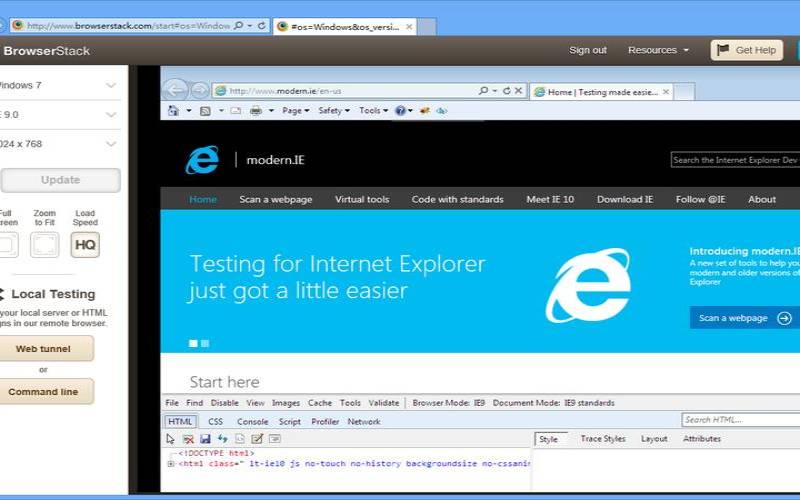Screen dimensions: 800x500
Task: Toggle the HQ Load Speed button
Action: pos(85,245)
